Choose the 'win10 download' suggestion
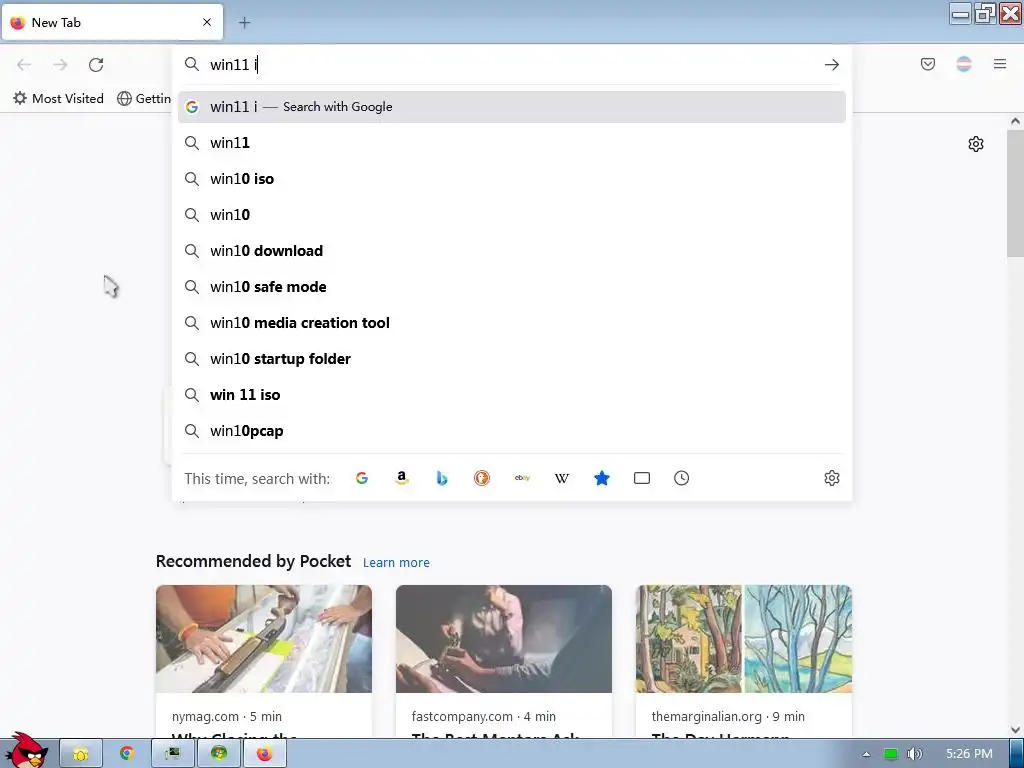1024x768 pixels. [x=511, y=251]
